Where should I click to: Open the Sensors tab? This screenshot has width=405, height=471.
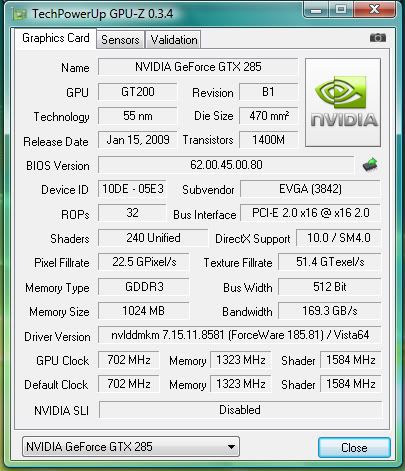click(120, 40)
